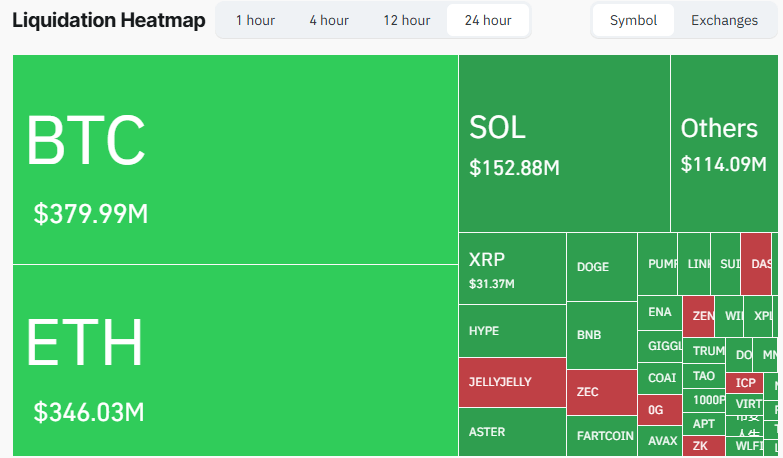Click the Liquidation Heatmap heading

point(108,20)
